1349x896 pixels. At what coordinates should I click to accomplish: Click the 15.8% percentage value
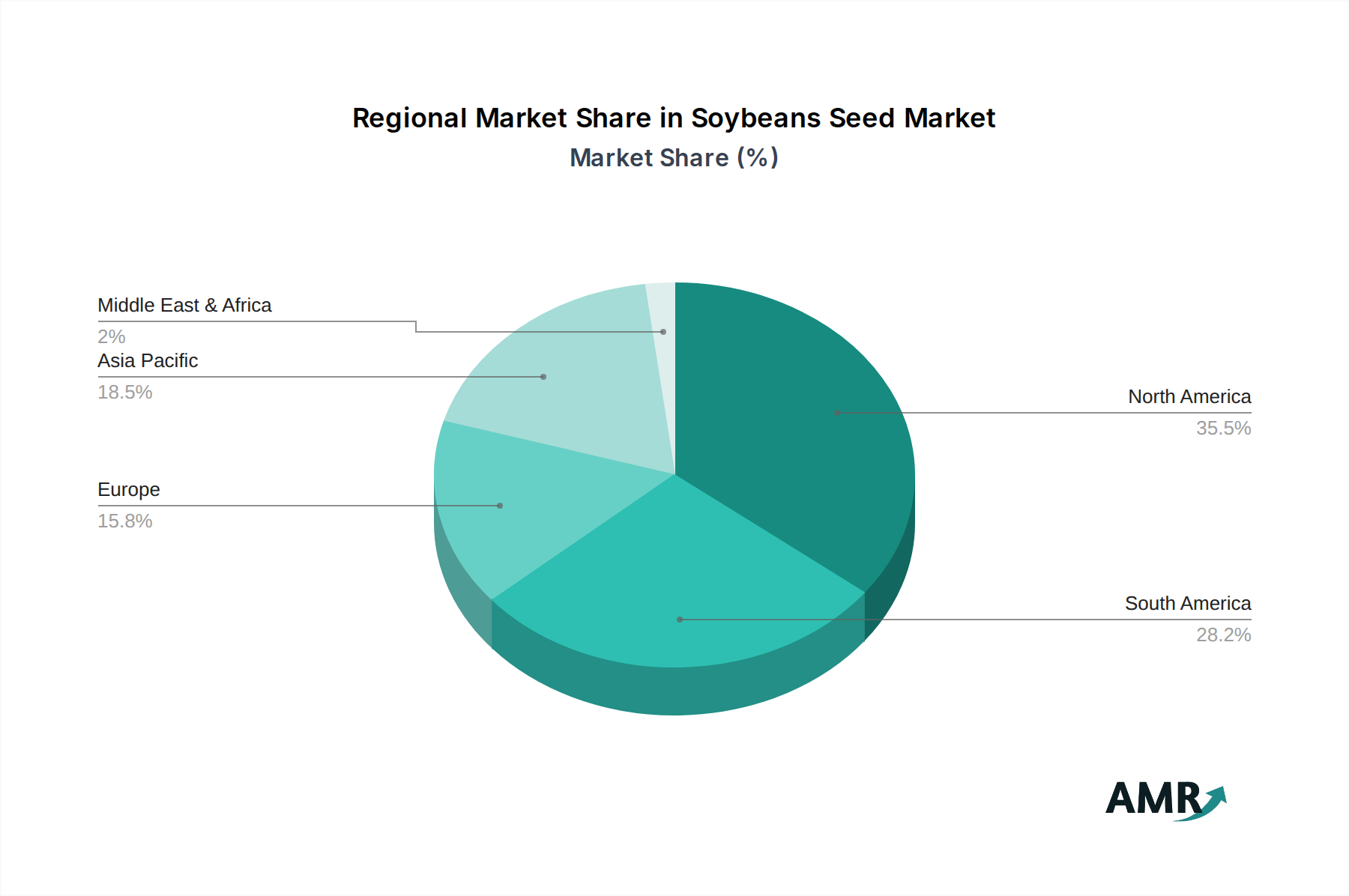(x=125, y=521)
